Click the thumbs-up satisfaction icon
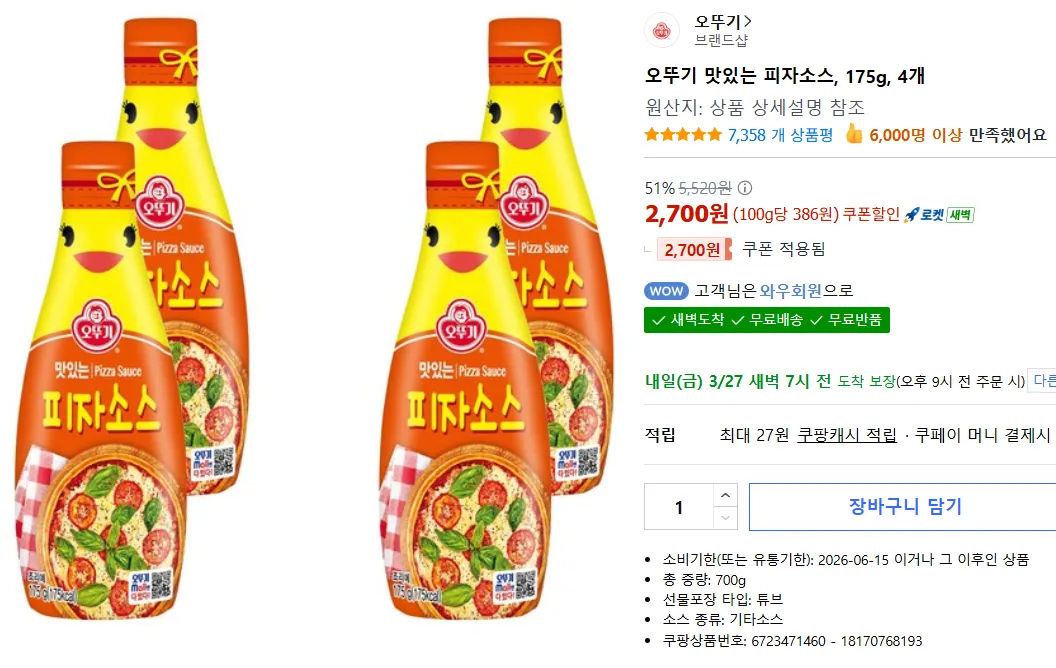Screen dimensions: 1056x668 (853, 135)
